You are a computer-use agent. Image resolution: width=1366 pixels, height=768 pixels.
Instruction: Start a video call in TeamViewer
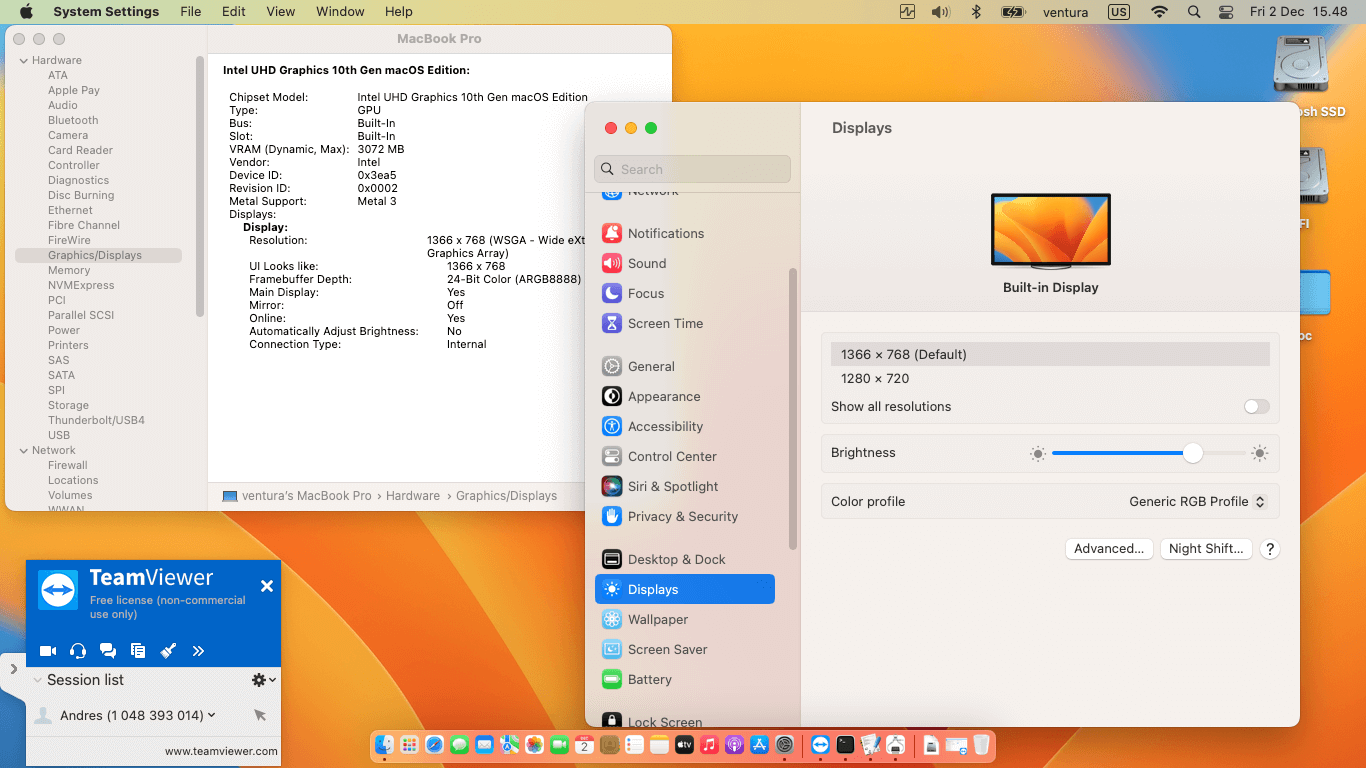47,650
